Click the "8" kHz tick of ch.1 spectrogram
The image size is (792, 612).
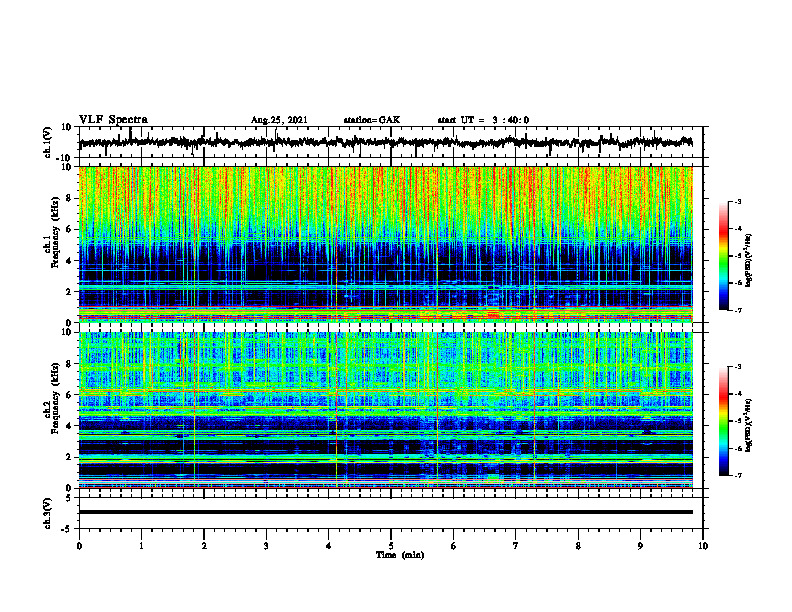coord(69,198)
